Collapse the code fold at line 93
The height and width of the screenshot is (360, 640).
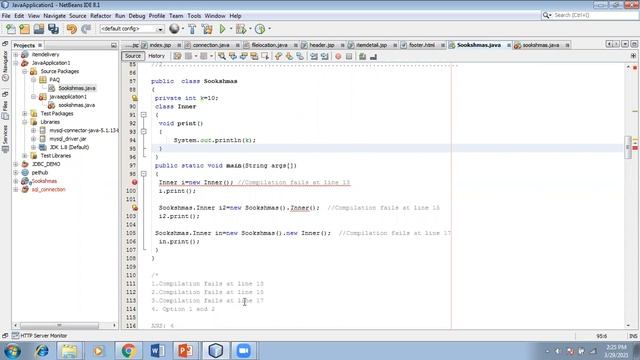tap(144, 132)
